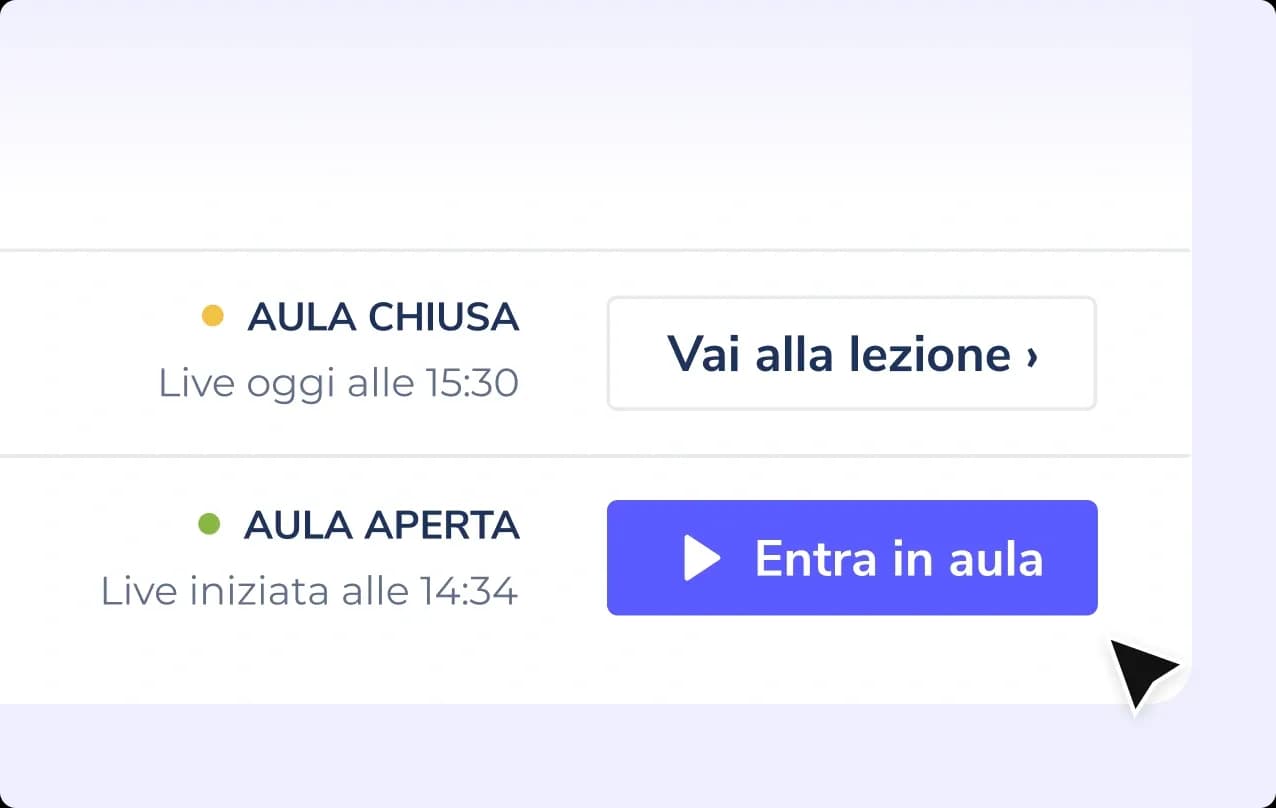
Task: Click the yellow status dot beside AULA CHIUSA
Action: (212, 317)
